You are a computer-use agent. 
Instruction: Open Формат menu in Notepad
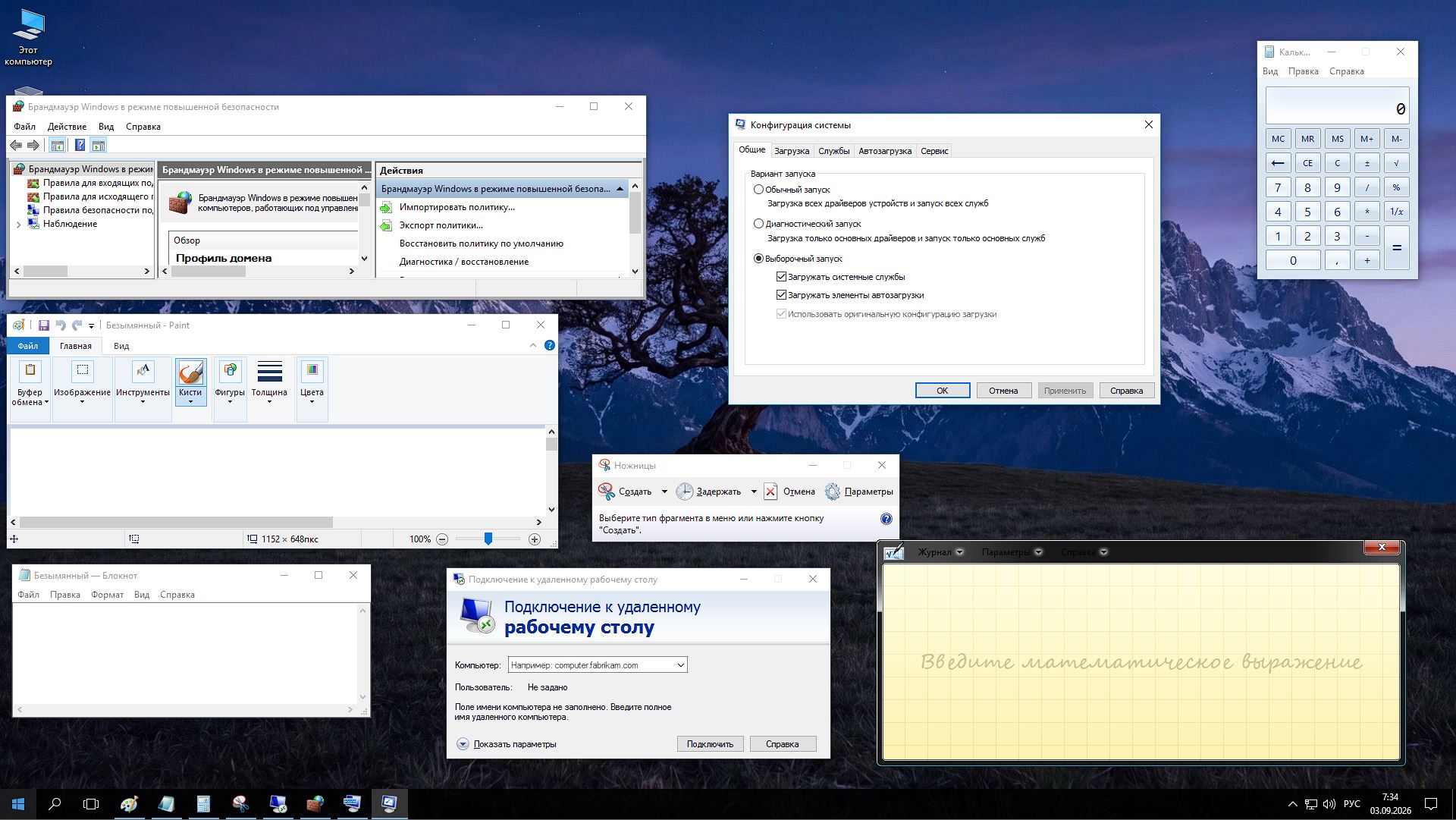(x=107, y=595)
